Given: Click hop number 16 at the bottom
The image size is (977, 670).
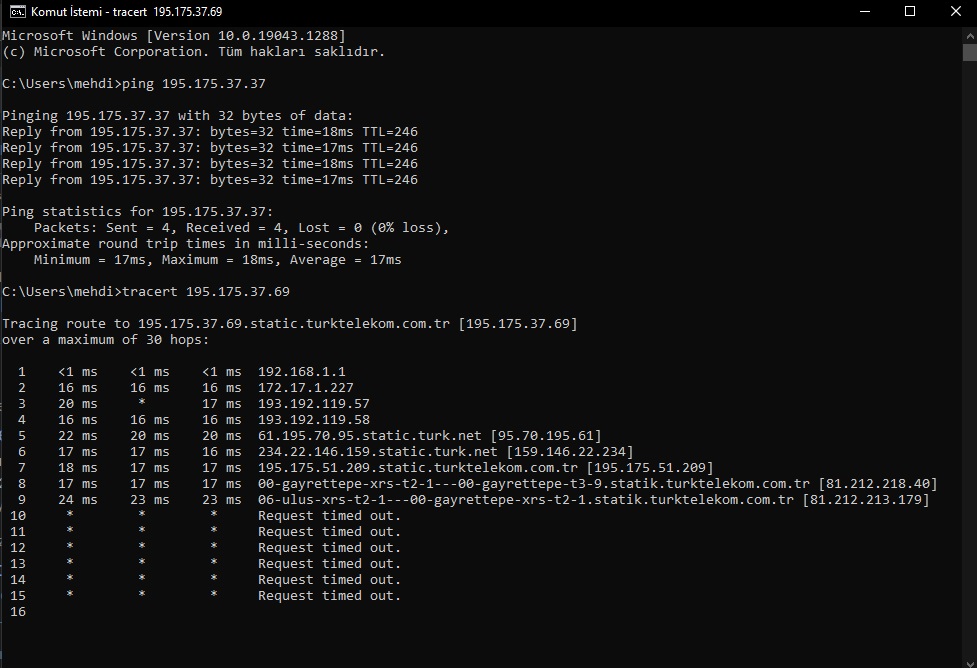Looking at the screenshot, I should click(18, 612).
